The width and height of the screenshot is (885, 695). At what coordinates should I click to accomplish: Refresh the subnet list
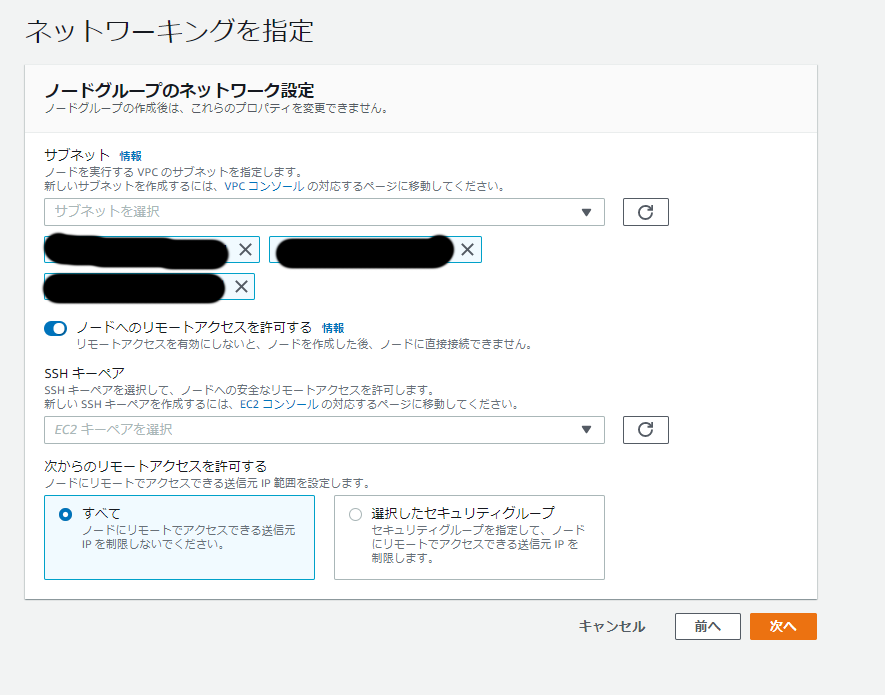coord(645,212)
